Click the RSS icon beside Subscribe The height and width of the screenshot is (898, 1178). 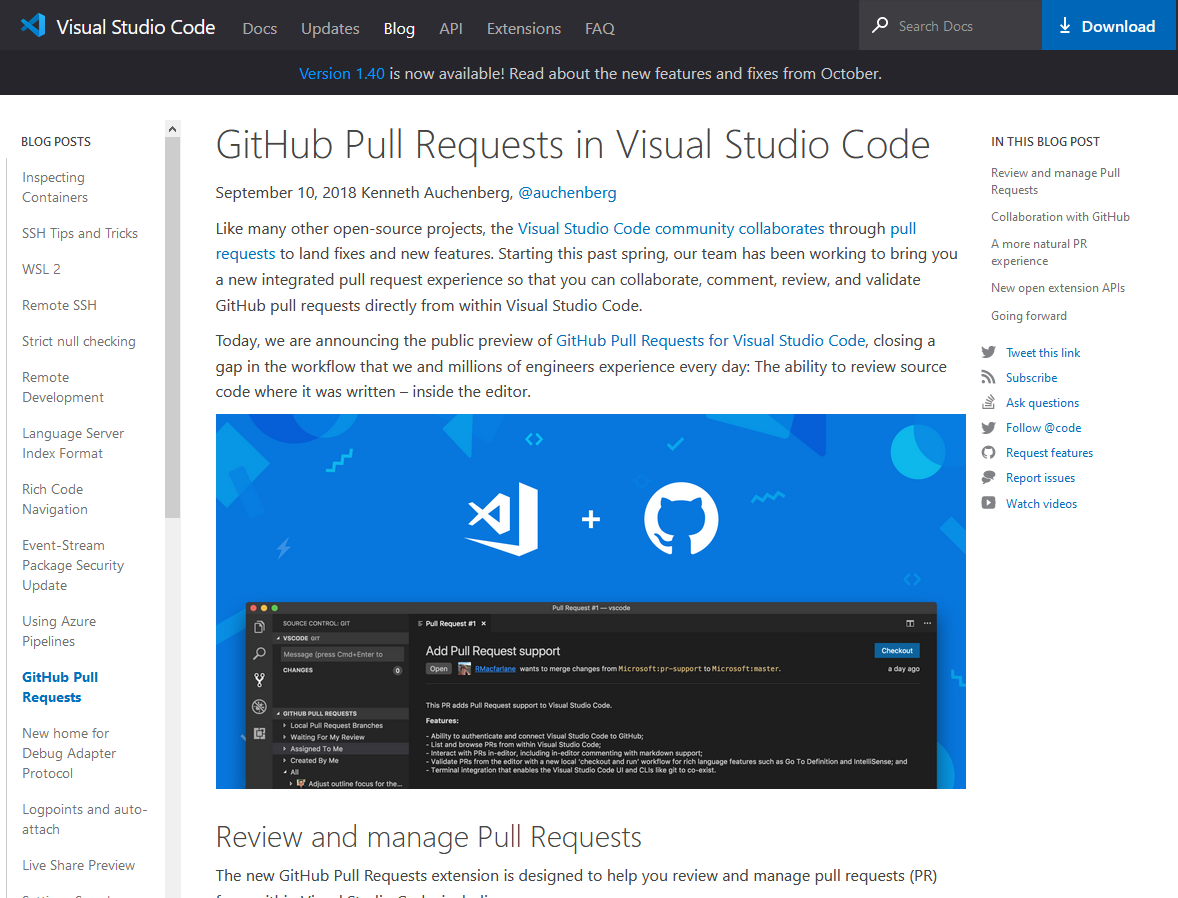tap(989, 377)
